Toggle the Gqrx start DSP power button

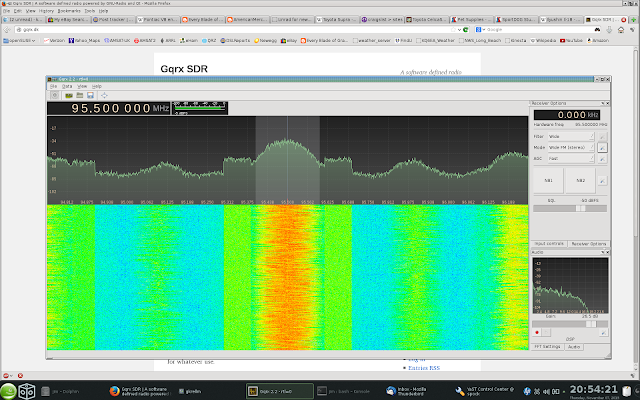coord(55,96)
